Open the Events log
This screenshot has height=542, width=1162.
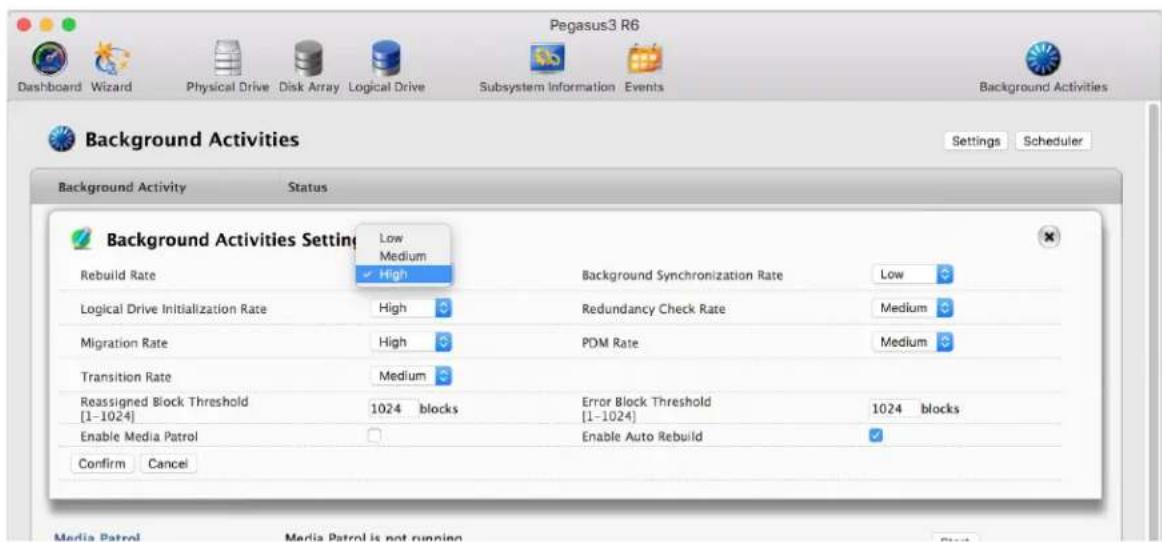pyautogui.click(x=644, y=67)
